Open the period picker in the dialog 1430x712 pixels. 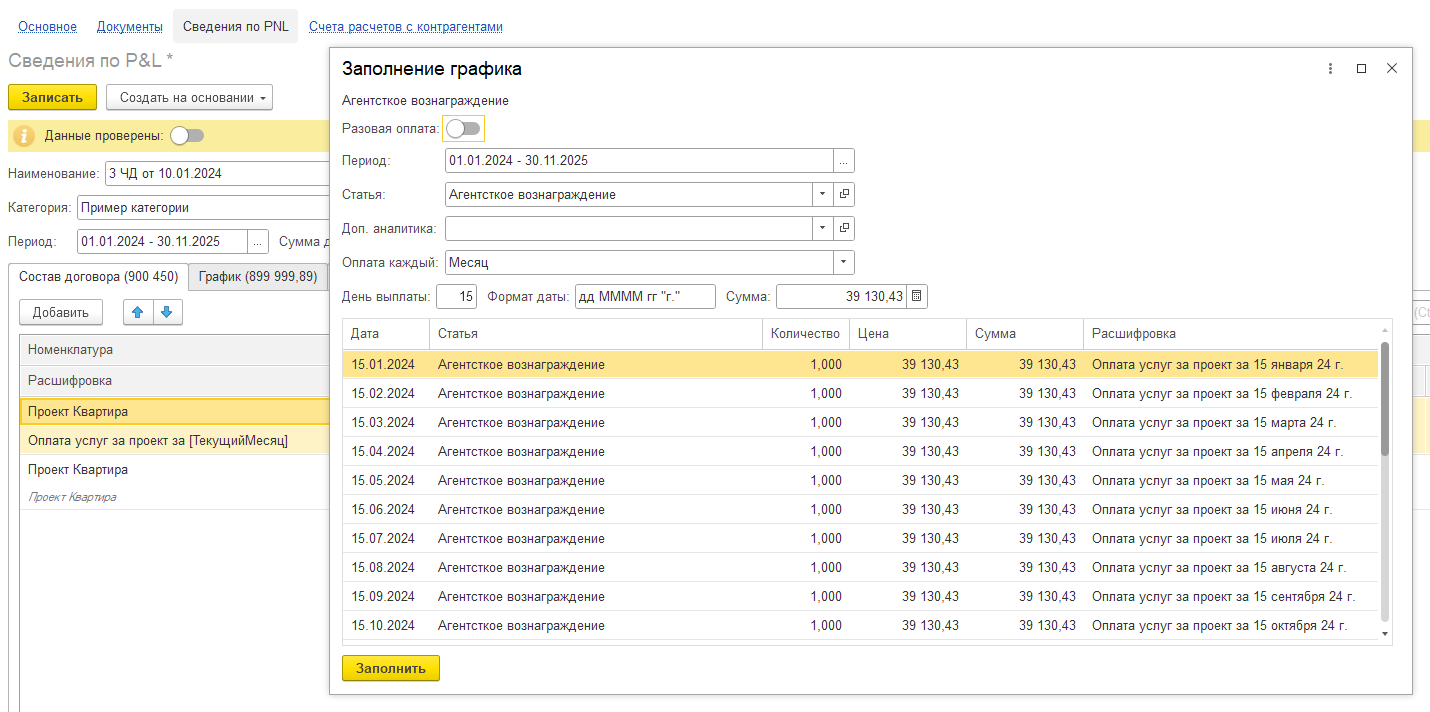pyautogui.click(x=844, y=161)
